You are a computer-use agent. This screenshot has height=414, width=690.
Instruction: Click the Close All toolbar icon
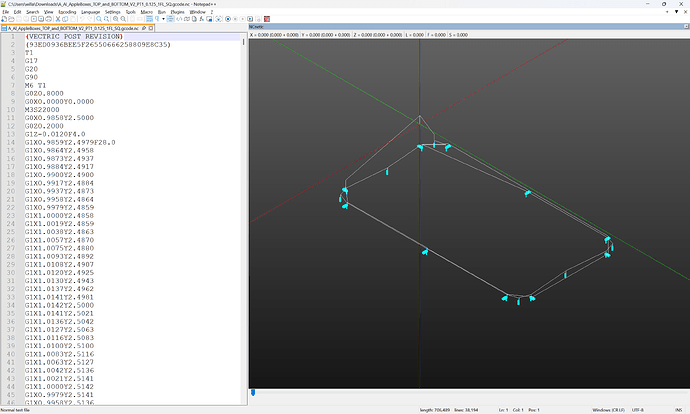(41, 19)
